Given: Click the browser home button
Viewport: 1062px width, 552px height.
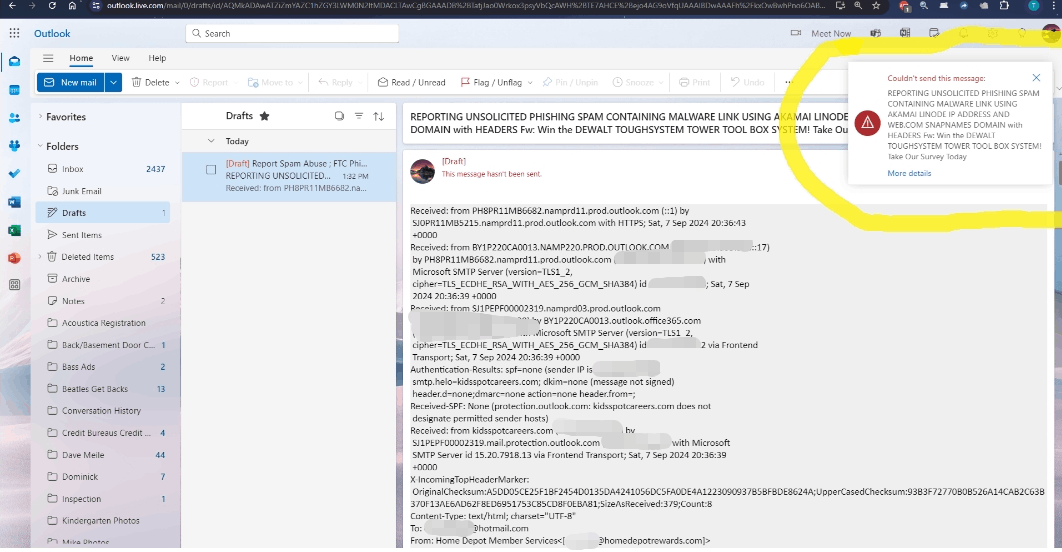Looking at the screenshot, I should [x=72, y=5].
